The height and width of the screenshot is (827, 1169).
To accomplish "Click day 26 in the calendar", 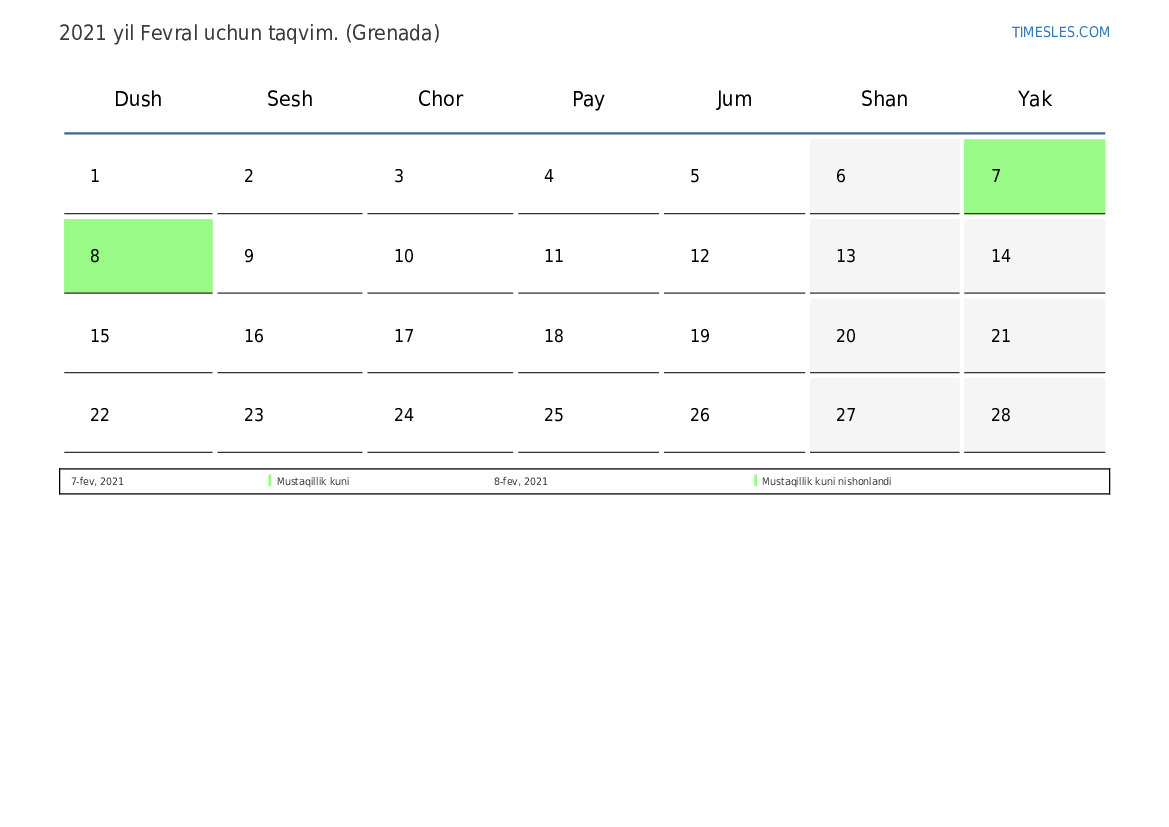I will coord(734,415).
